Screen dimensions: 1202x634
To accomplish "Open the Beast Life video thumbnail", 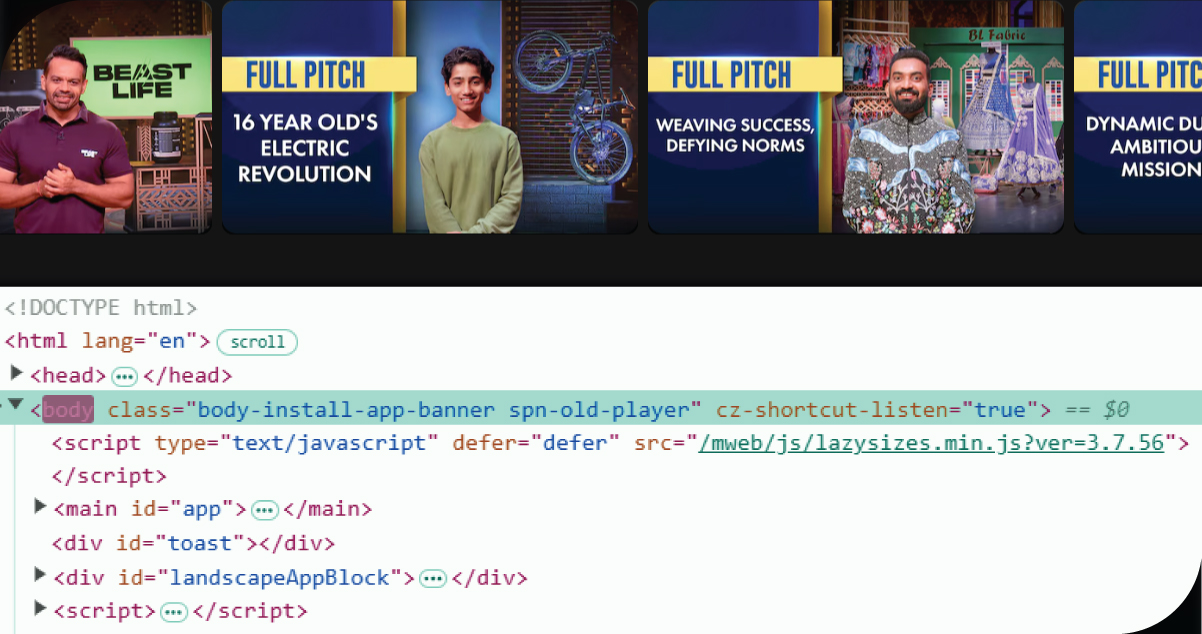I will pyautogui.click(x=105, y=116).
